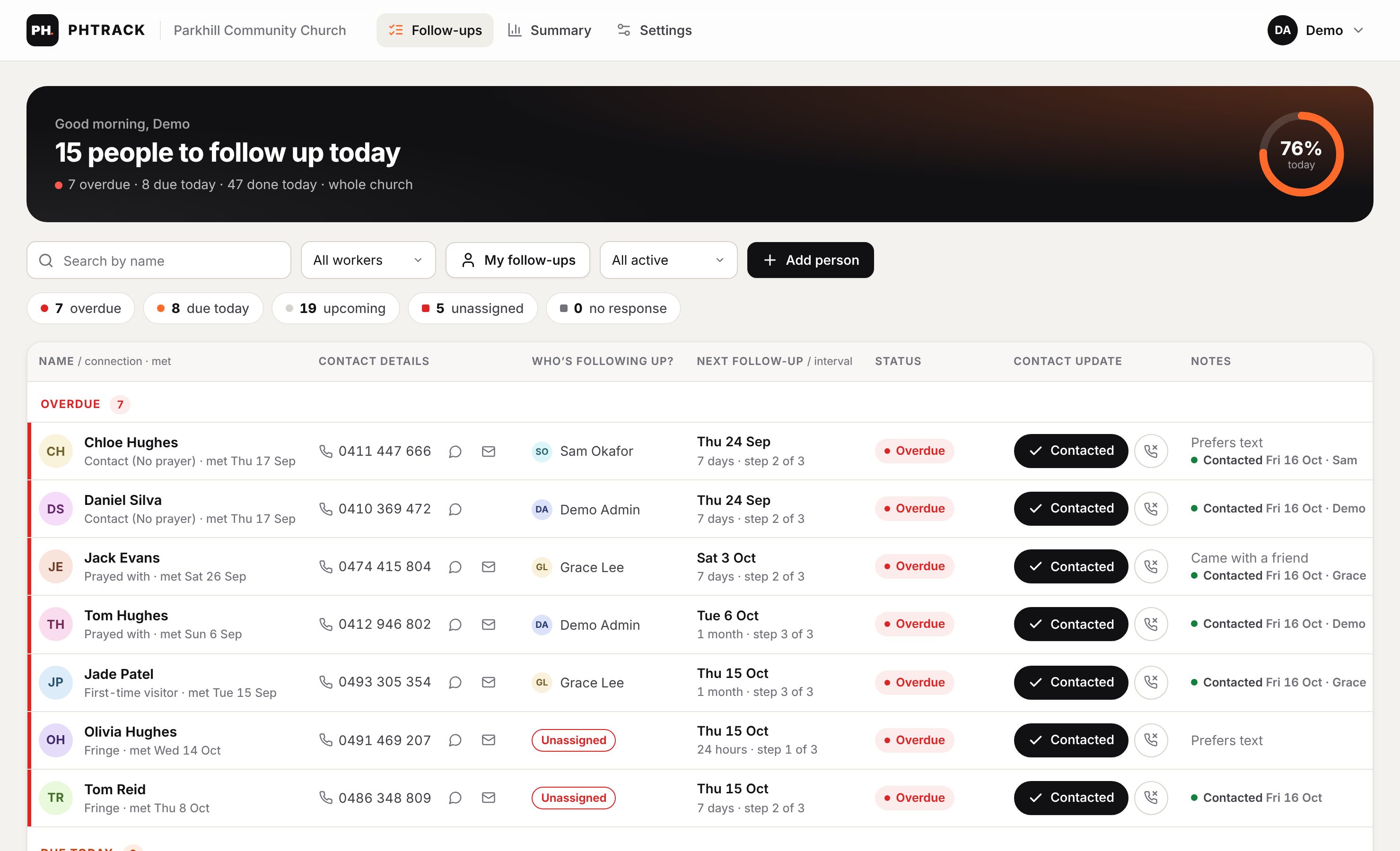Click Thu 24 Sep date for Daniel Silva

(734, 500)
